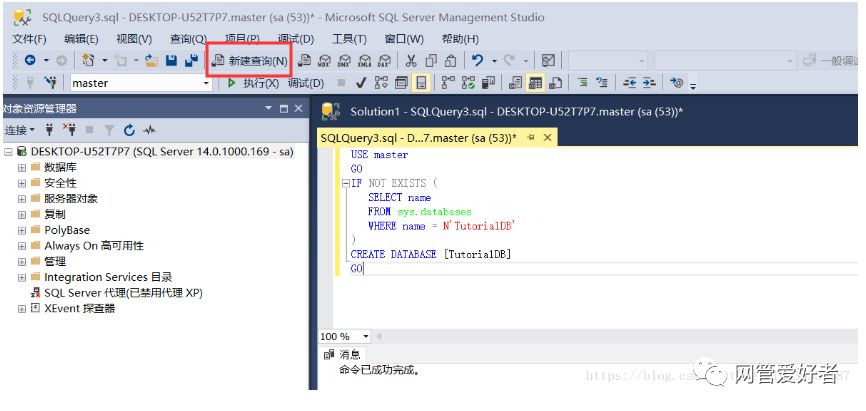Open the Query Options icon
This screenshot has width=866, height=411.
pyautogui.click(x=402, y=83)
